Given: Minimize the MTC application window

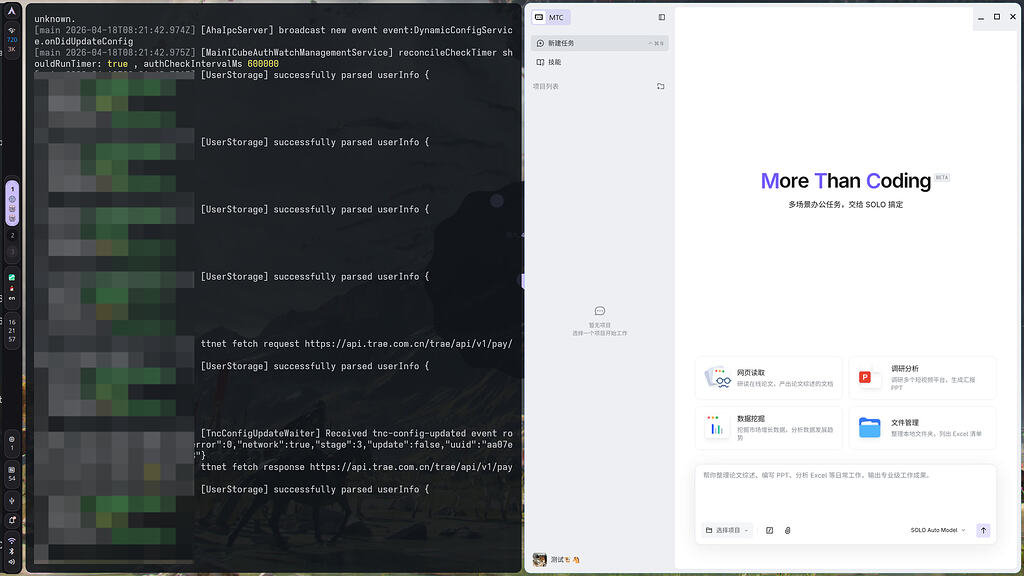Looking at the screenshot, I should coord(981,18).
